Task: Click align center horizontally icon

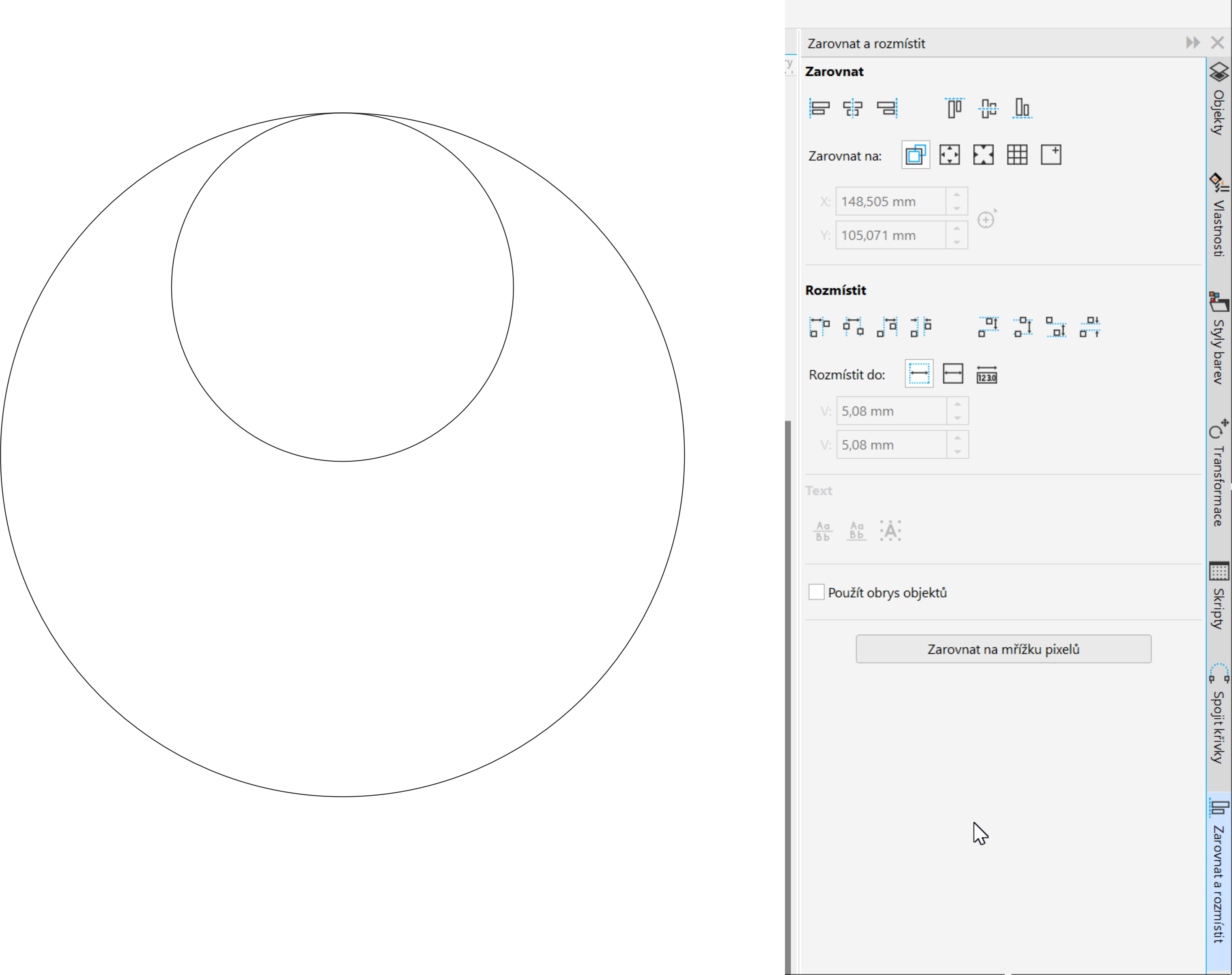Action: 852,108
